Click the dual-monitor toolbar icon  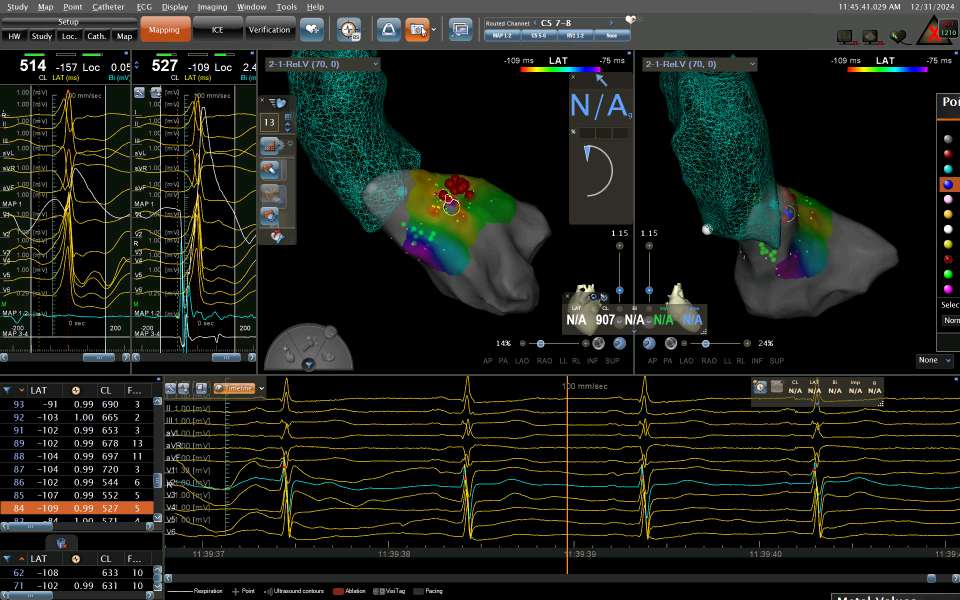(460, 29)
